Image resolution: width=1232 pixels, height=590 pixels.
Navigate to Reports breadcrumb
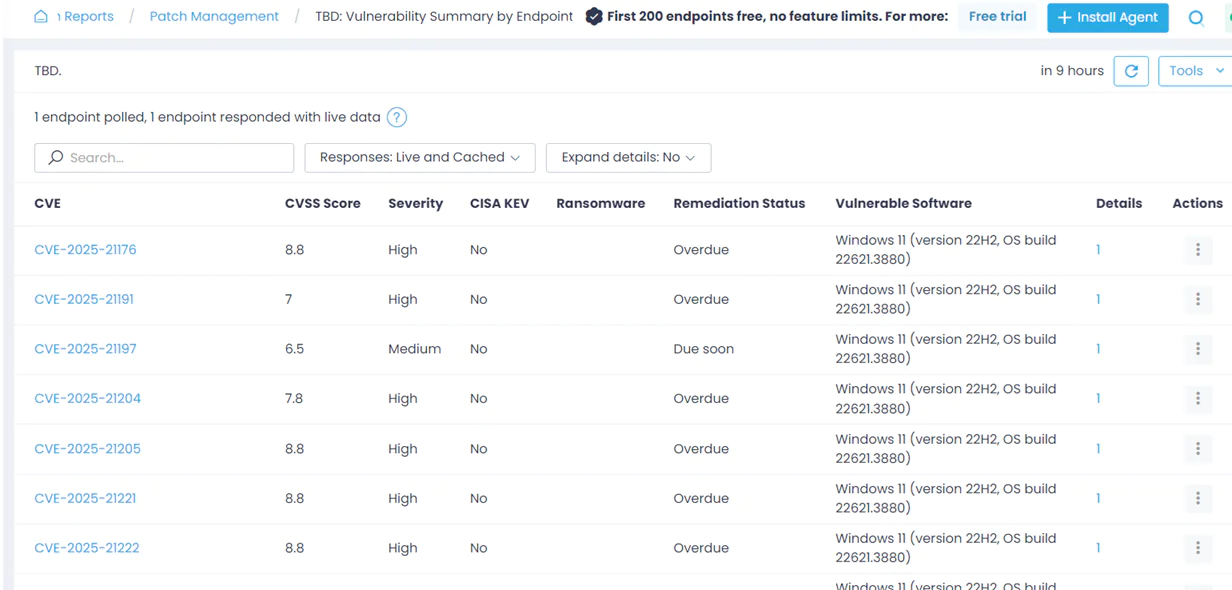tap(88, 17)
